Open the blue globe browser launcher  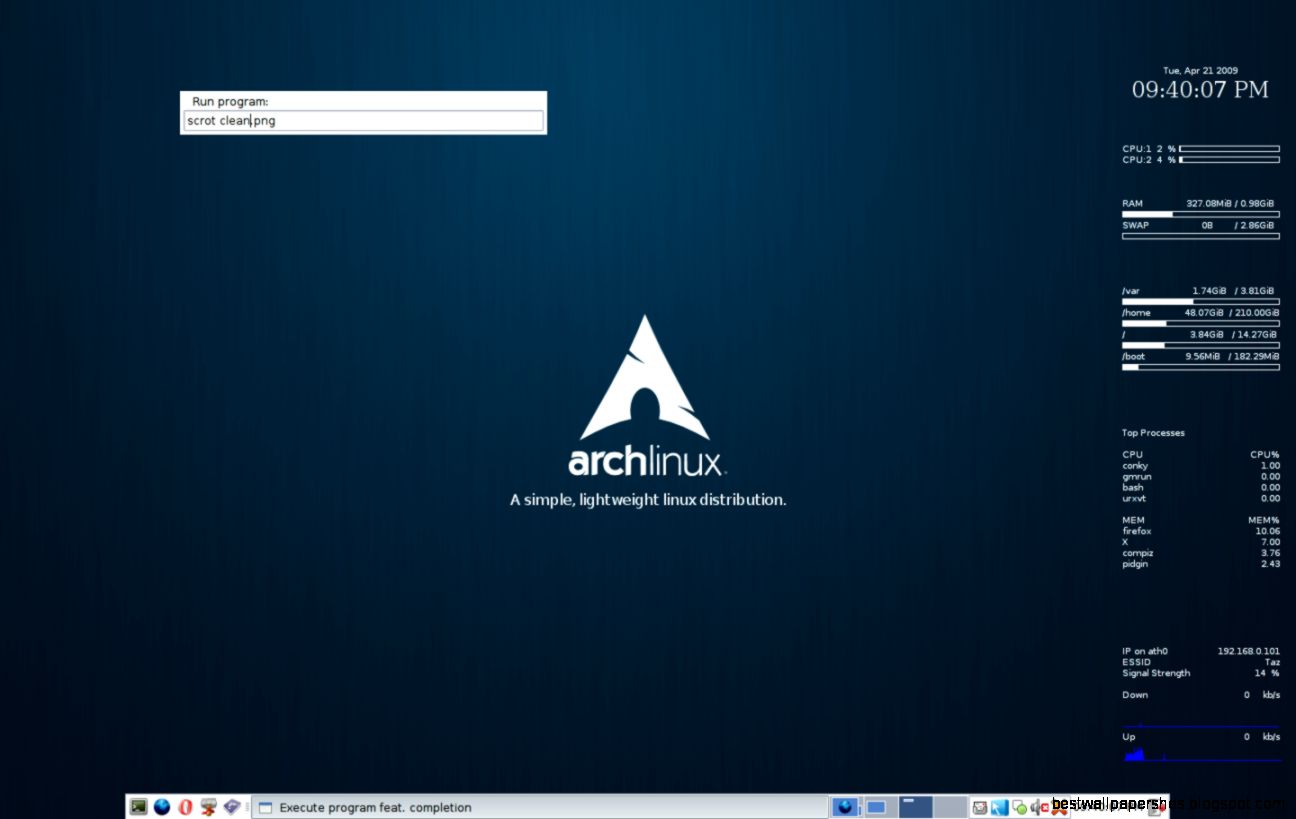(162, 807)
